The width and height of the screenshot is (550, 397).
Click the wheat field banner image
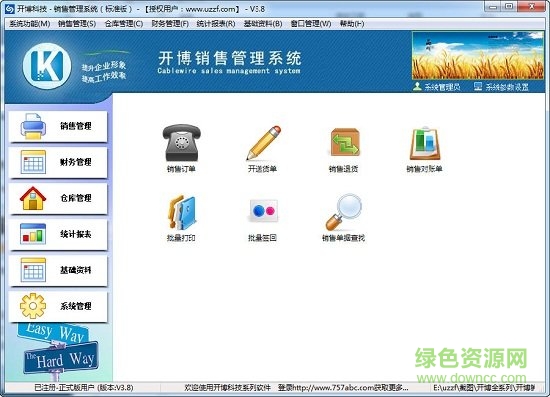478,55
